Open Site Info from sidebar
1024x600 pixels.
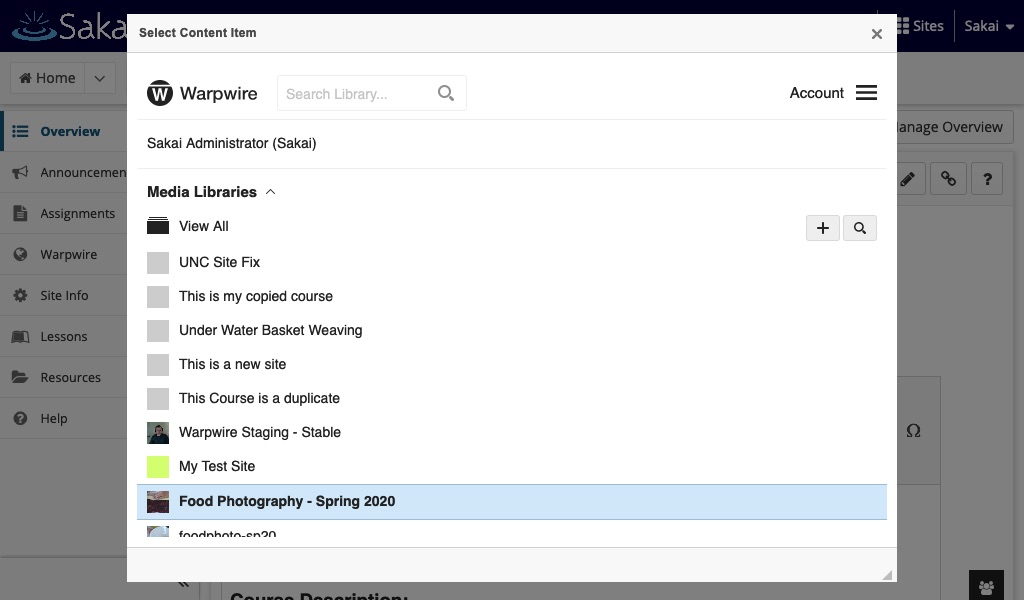pos(64,295)
